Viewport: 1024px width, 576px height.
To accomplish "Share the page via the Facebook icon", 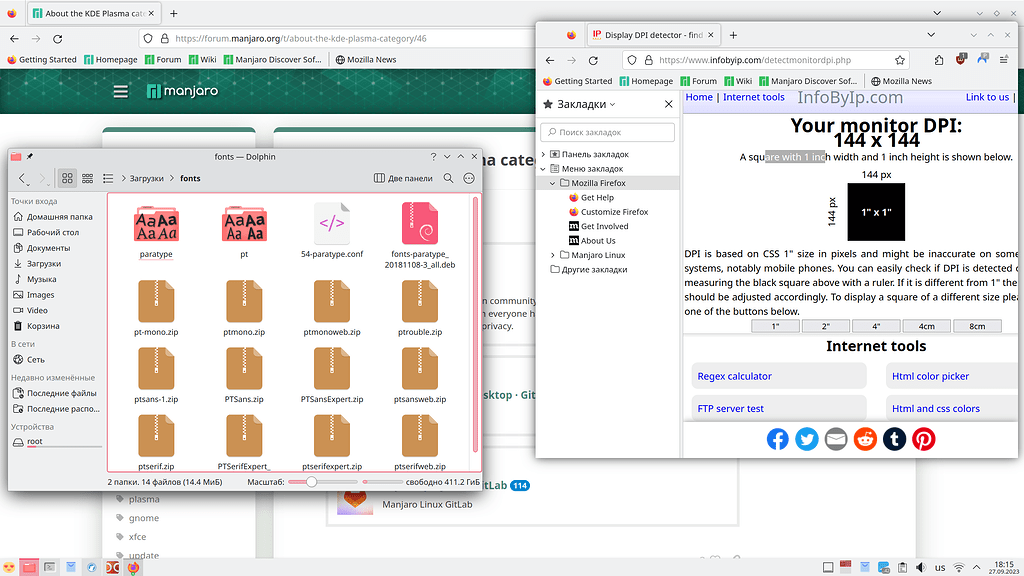I will (x=778, y=439).
